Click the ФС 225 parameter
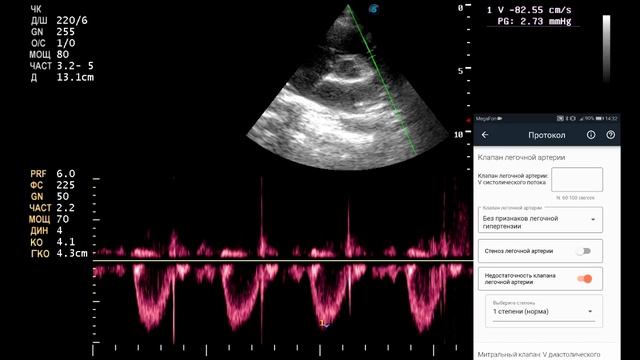 click(52, 185)
